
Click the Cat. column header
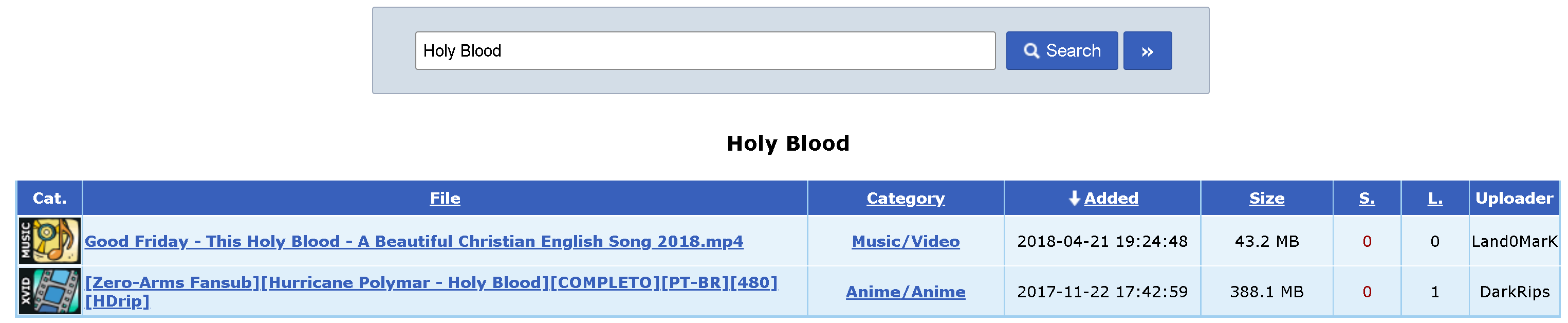click(x=49, y=198)
